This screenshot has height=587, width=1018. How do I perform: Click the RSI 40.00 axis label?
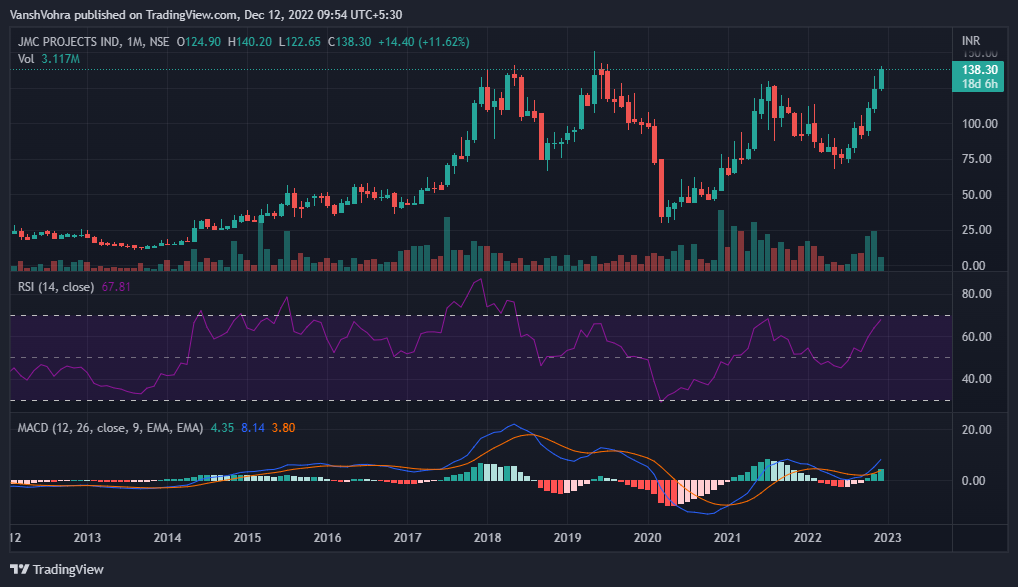point(976,379)
